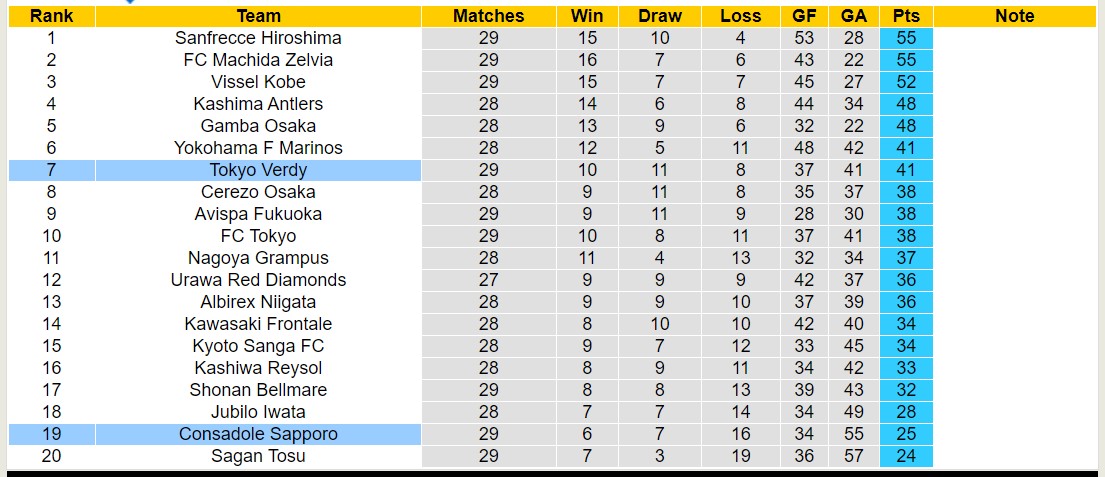This screenshot has height=477, width=1105.
Task: Click the GF column header
Action: click(x=804, y=16)
